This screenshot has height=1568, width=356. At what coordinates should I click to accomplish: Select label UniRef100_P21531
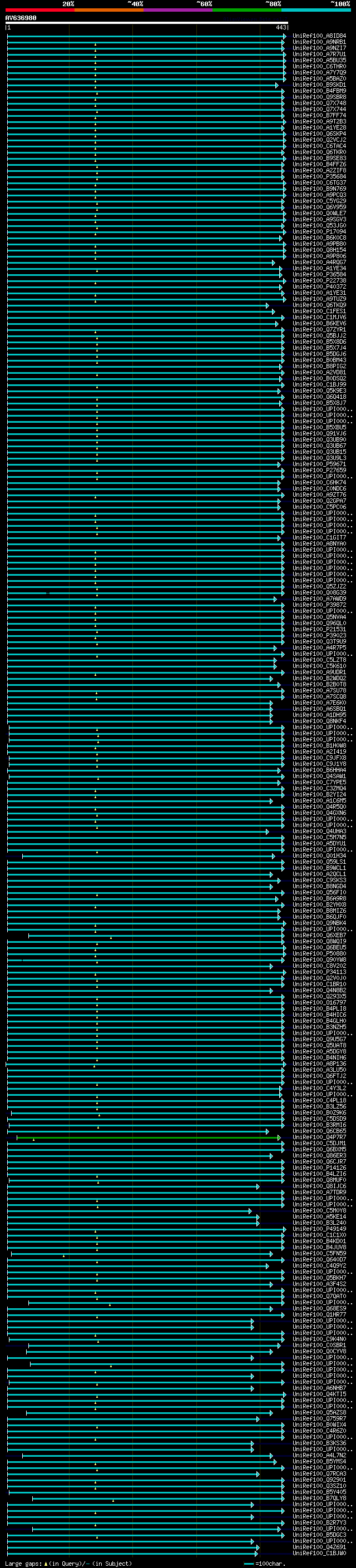pyautogui.click(x=319, y=630)
